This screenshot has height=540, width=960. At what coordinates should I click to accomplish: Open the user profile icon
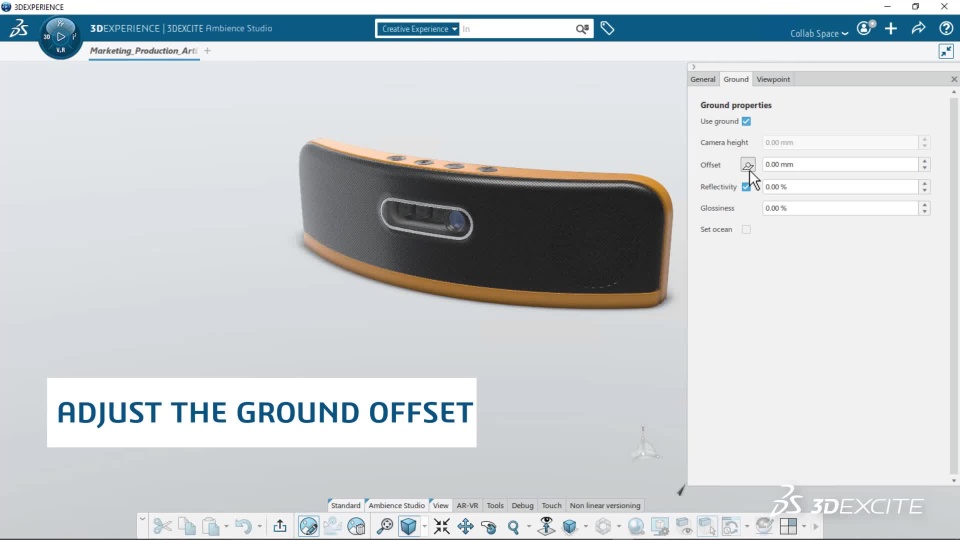865,28
